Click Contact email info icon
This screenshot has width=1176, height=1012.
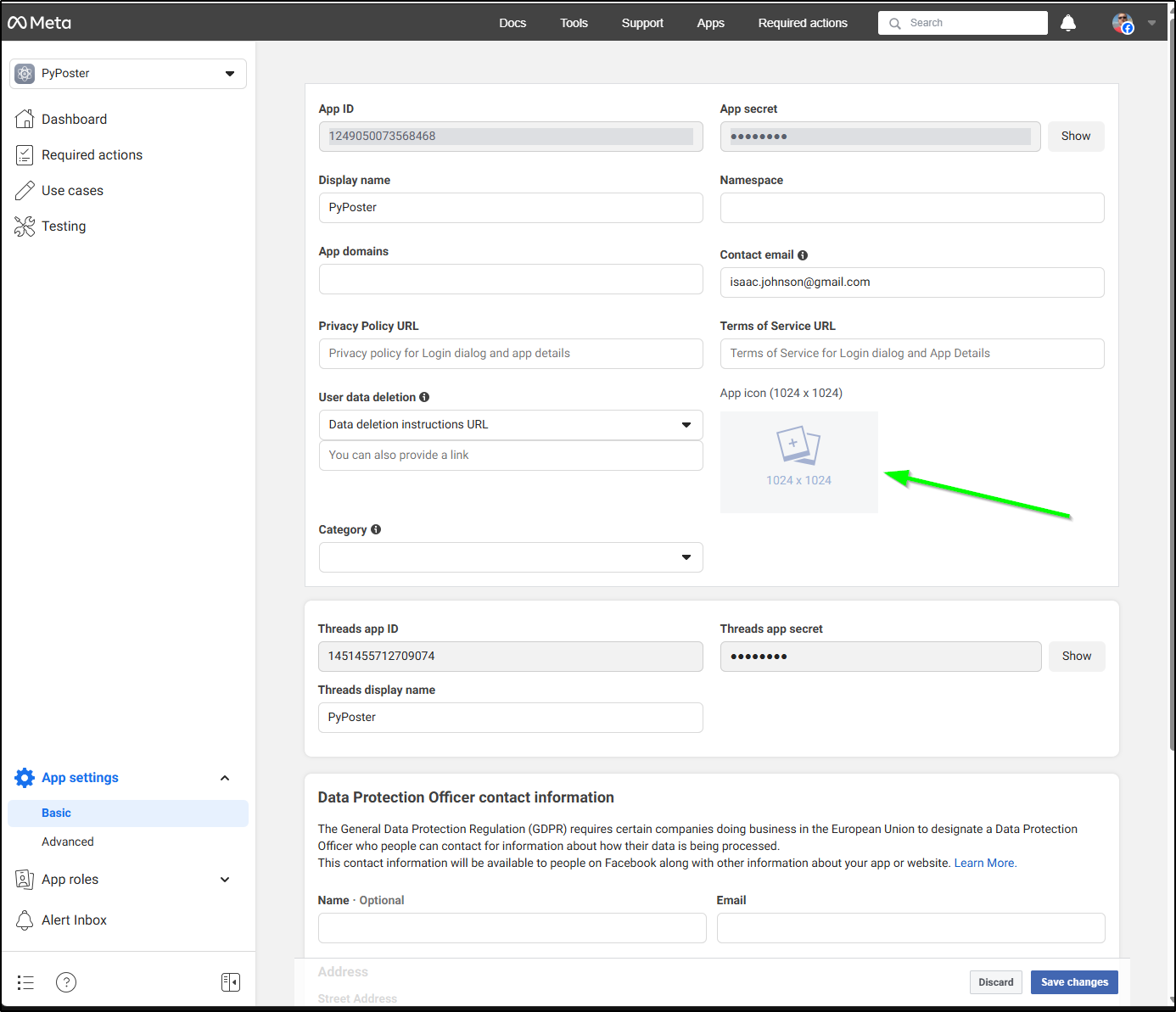[803, 255]
